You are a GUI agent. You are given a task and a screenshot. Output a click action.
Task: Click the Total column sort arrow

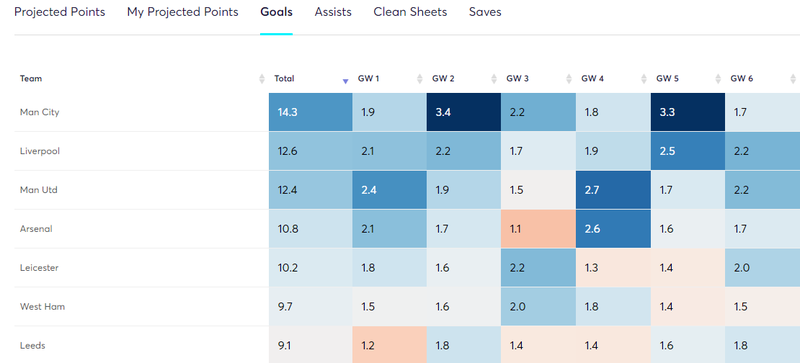tap(345, 81)
